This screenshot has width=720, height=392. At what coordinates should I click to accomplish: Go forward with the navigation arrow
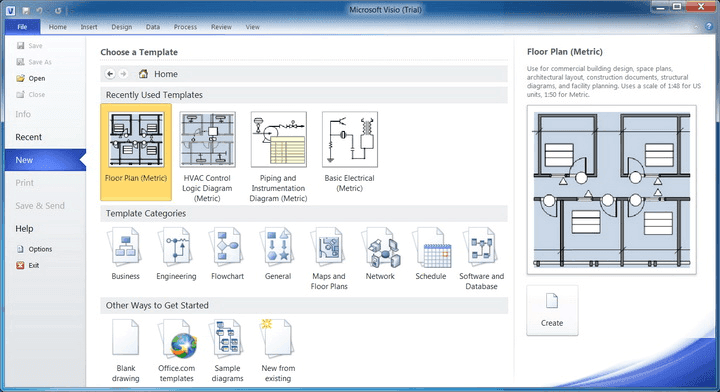coord(123,74)
